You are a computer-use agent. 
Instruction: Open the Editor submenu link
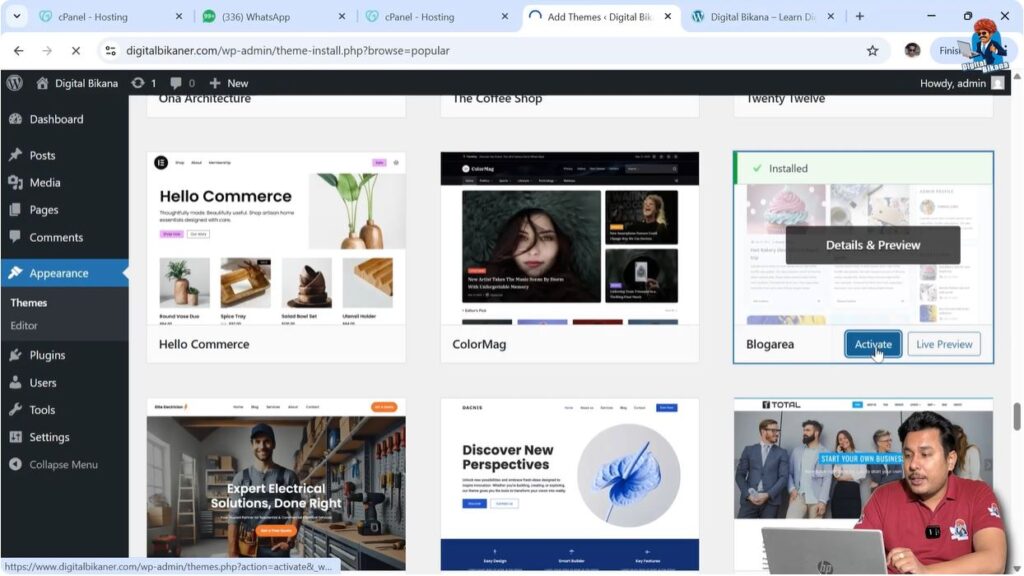(24, 325)
